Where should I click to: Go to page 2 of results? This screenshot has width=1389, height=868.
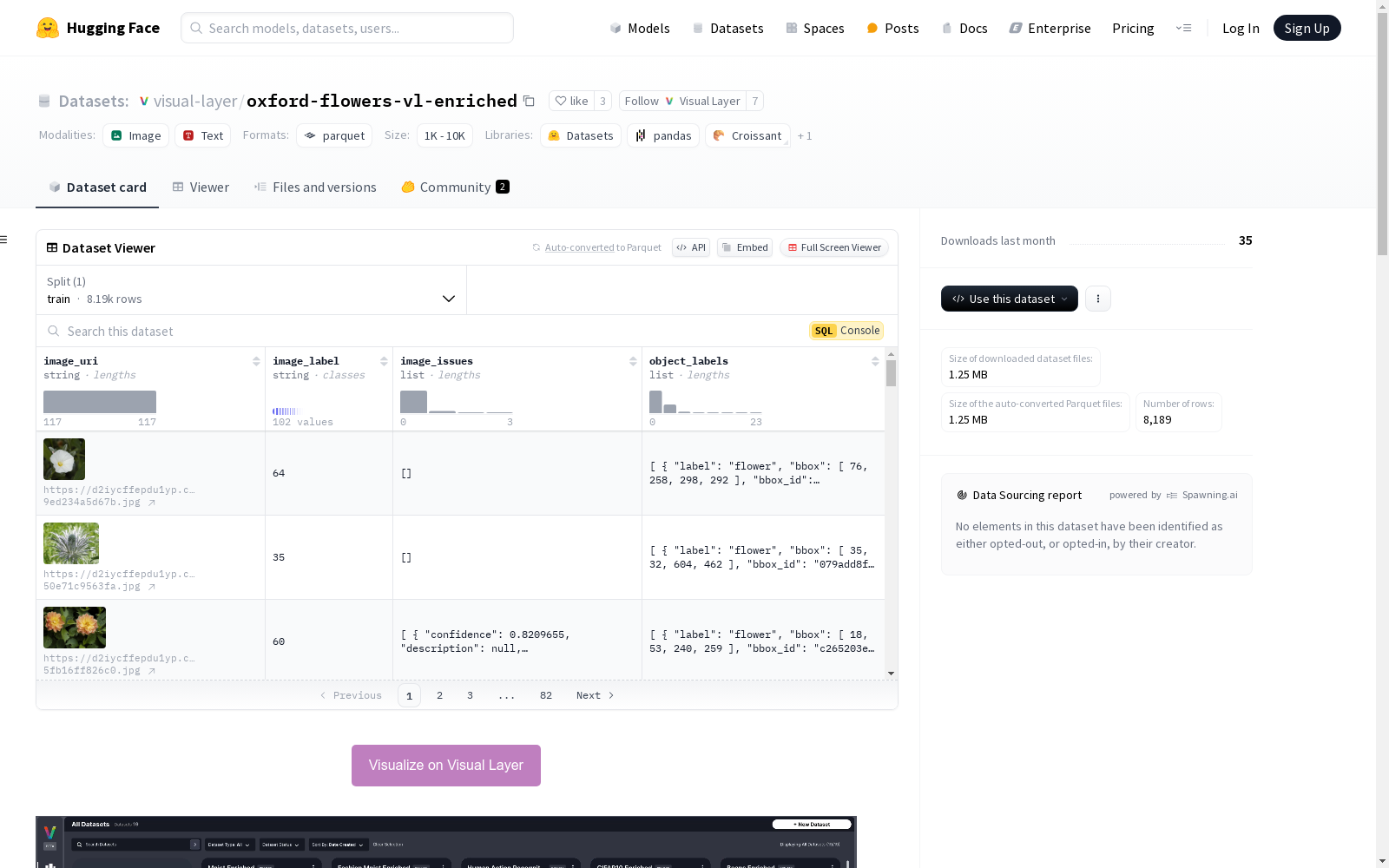(x=440, y=695)
